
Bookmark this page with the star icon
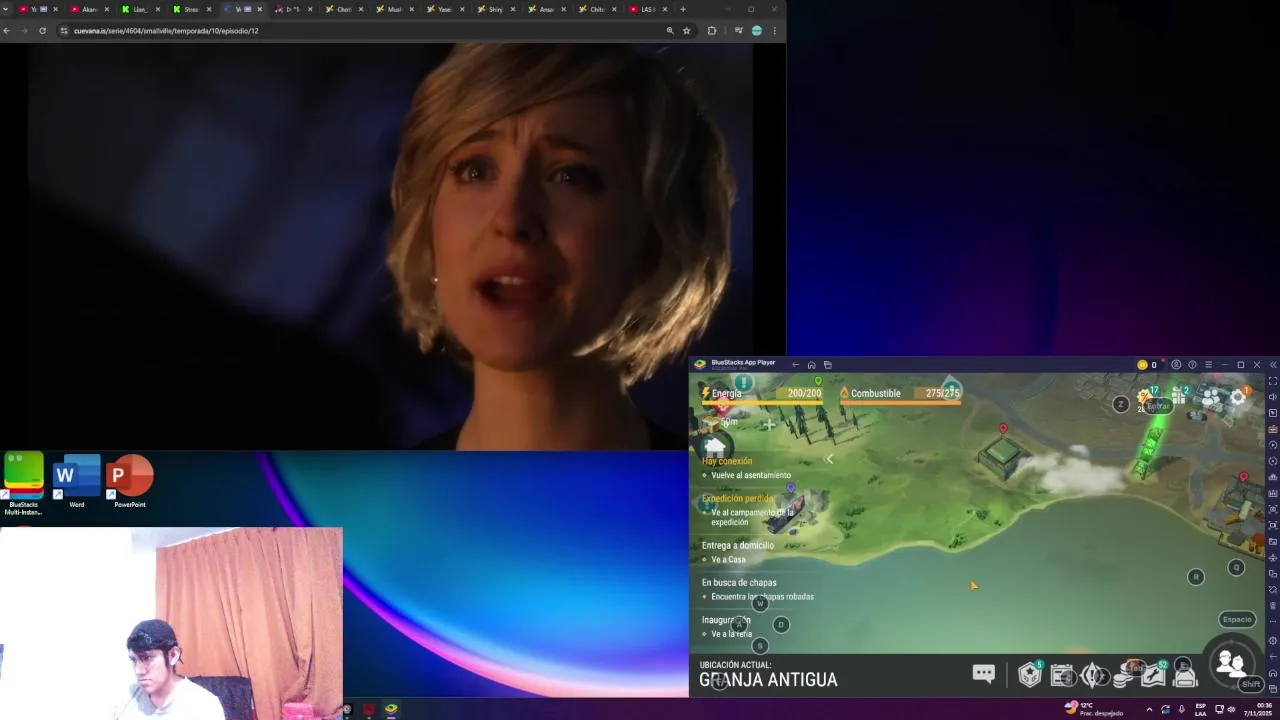click(686, 31)
